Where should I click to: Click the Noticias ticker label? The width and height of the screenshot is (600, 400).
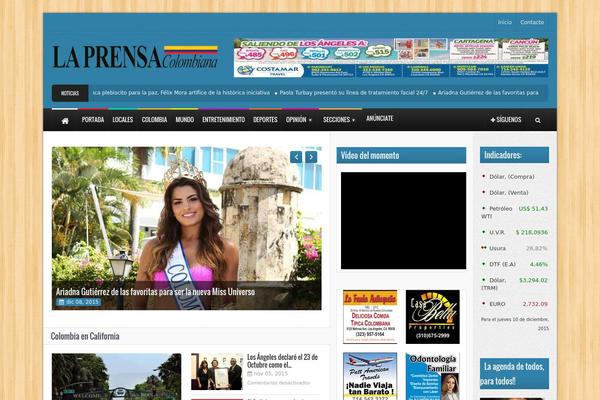70,93
